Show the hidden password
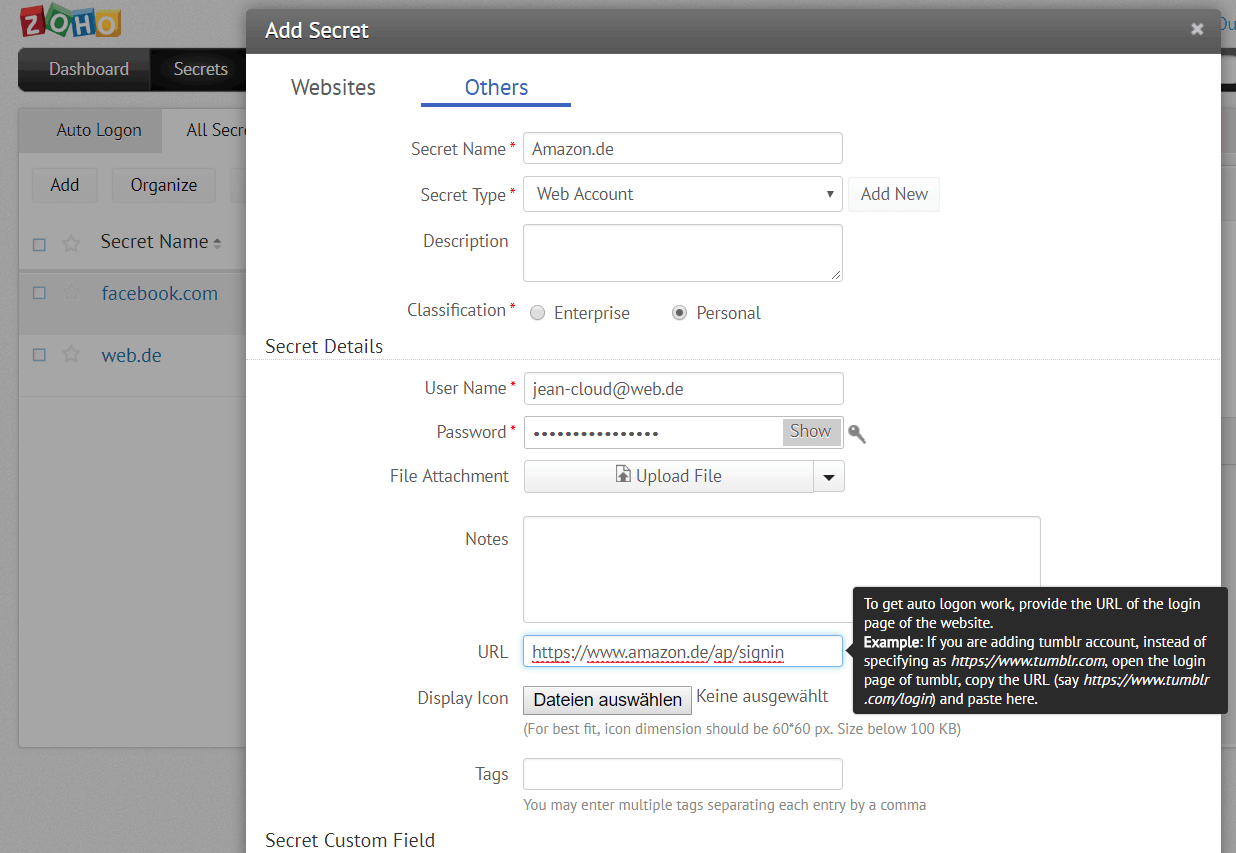Image resolution: width=1236 pixels, height=853 pixels. click(810, 431)
